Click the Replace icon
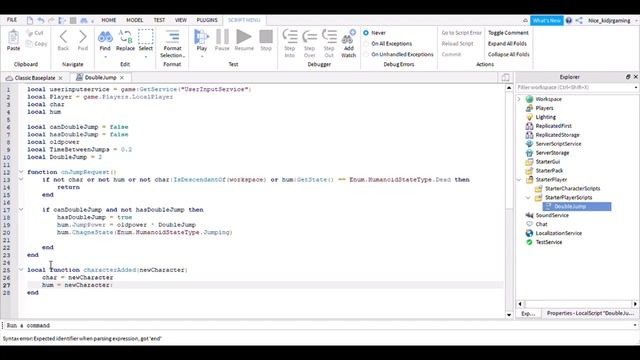This screenshot has width=640, height=360. tap(125, 37)
